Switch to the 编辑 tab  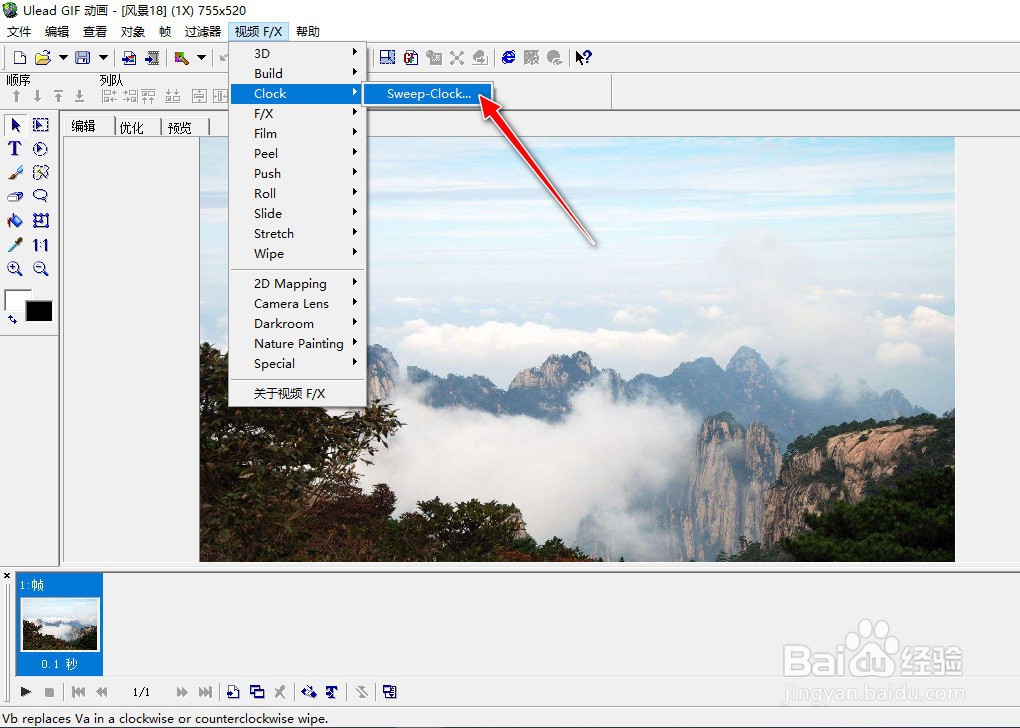[x=88, y=126]
